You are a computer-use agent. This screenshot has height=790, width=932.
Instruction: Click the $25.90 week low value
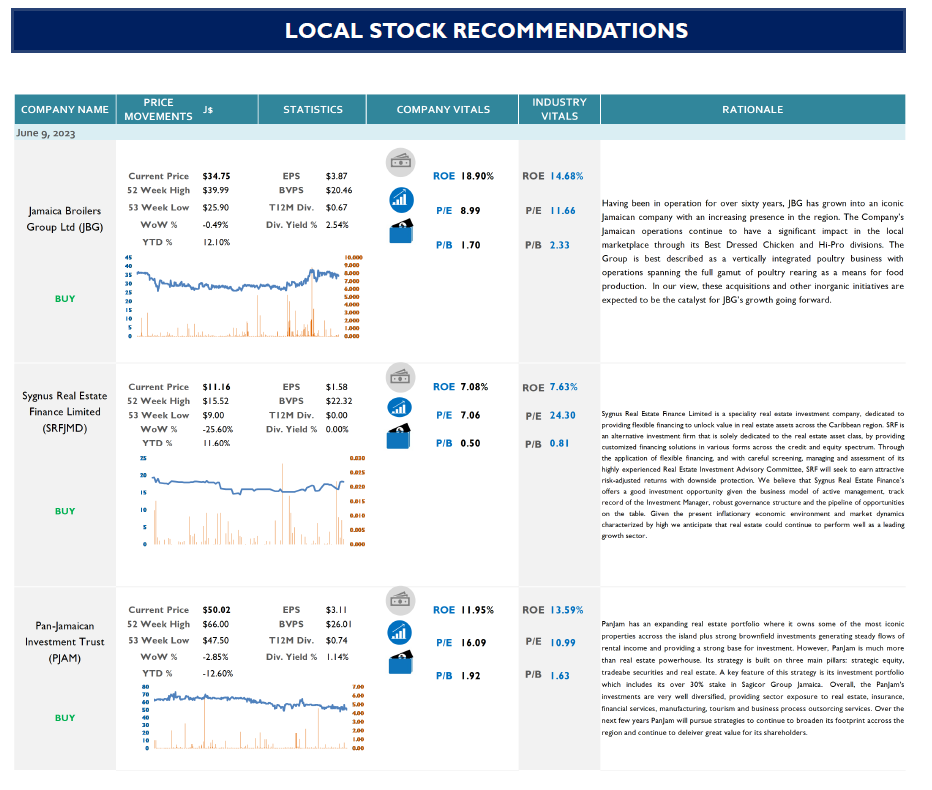(215, 207)
